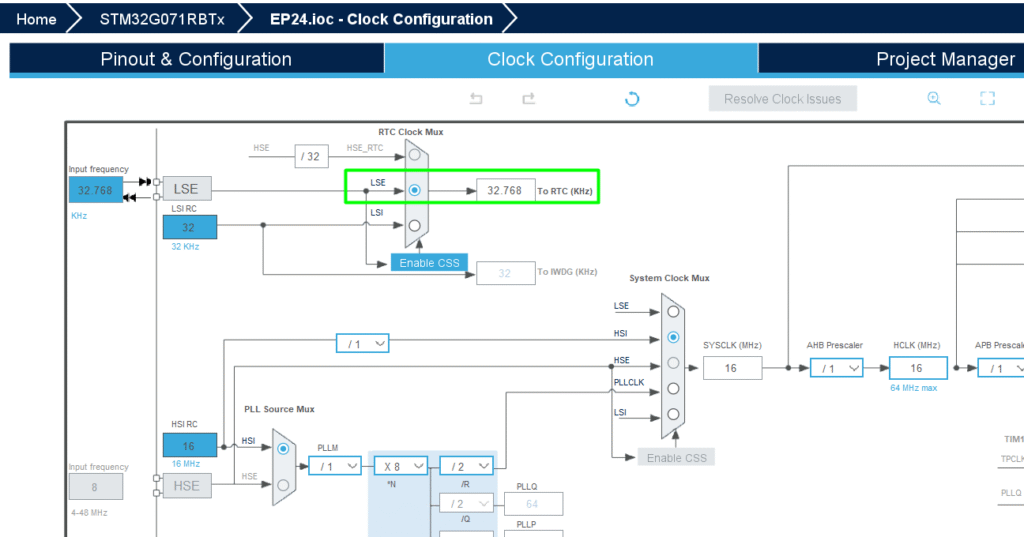Select HSE in PLL Source Mux

283,484
